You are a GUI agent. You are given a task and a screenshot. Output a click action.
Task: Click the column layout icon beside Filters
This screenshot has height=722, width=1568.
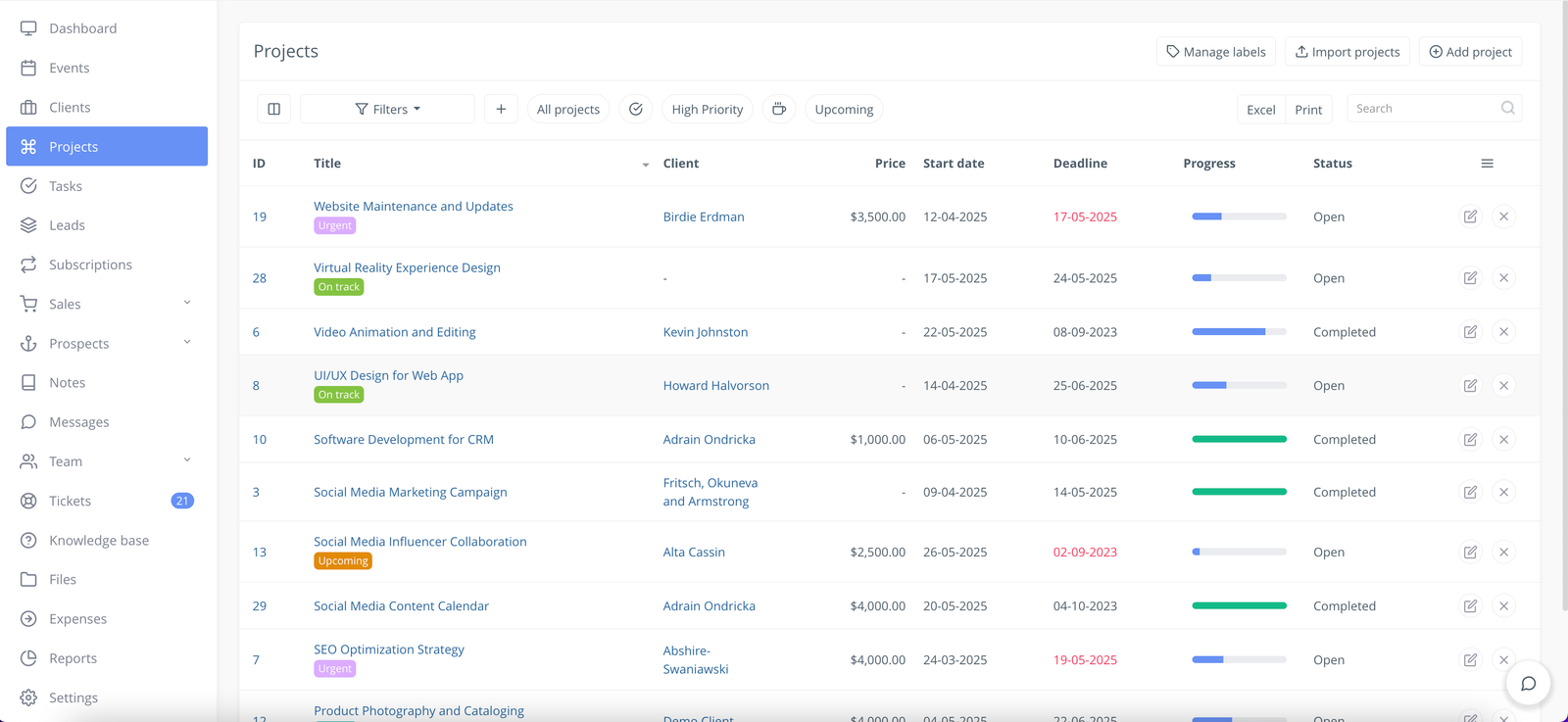click(274, 109)
